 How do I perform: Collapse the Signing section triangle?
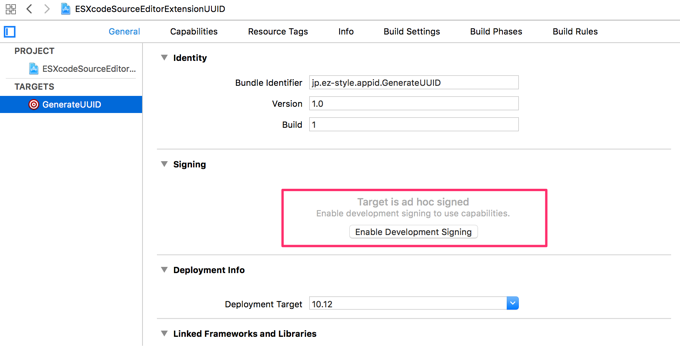pos(164,164)
